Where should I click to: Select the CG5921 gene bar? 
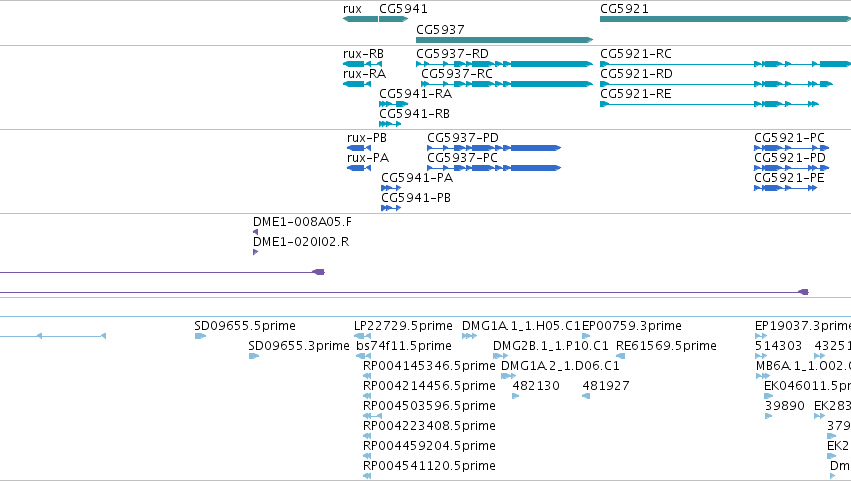click(725, 19)
